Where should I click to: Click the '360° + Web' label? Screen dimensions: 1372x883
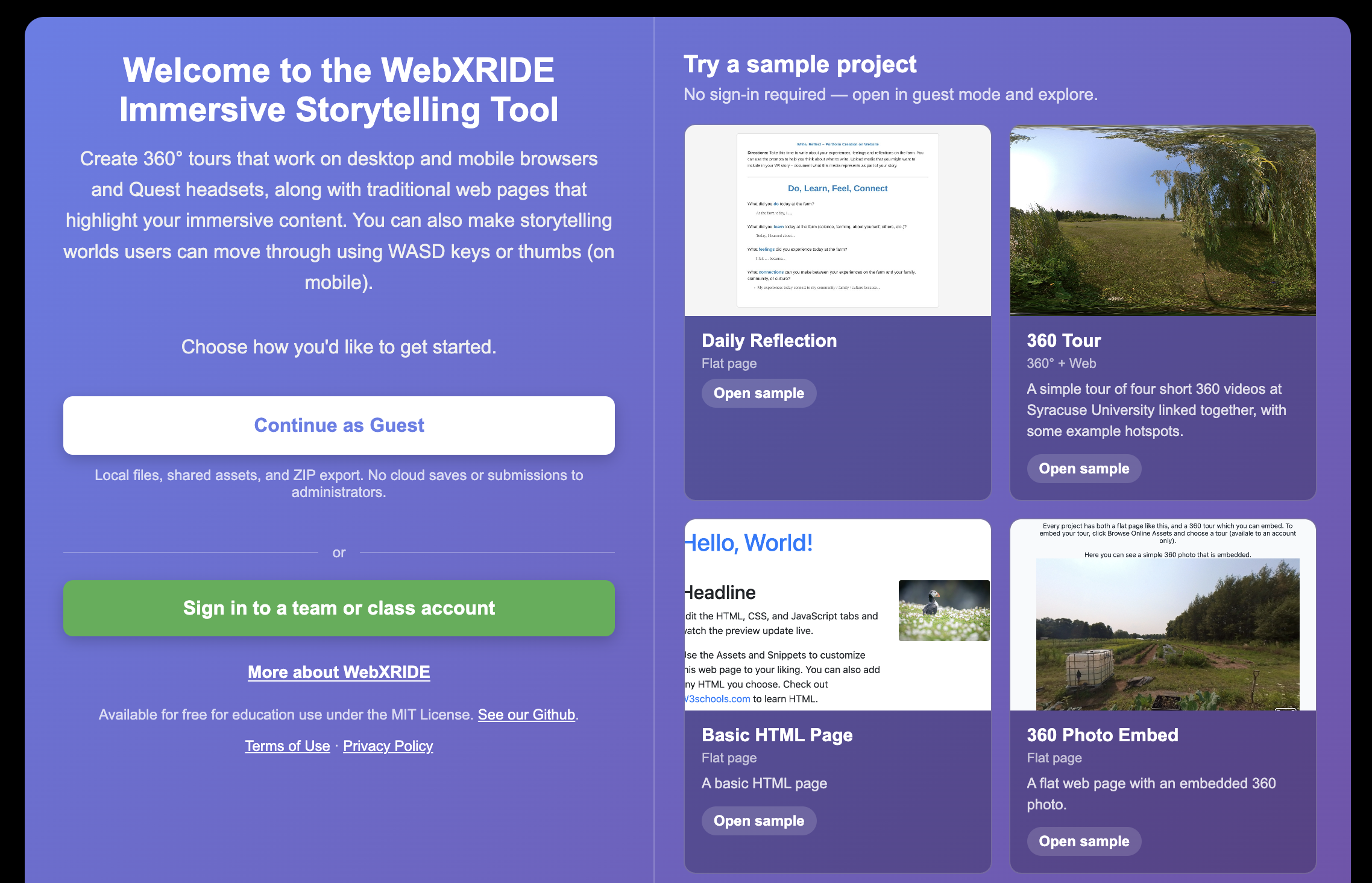pos(1061,364)
